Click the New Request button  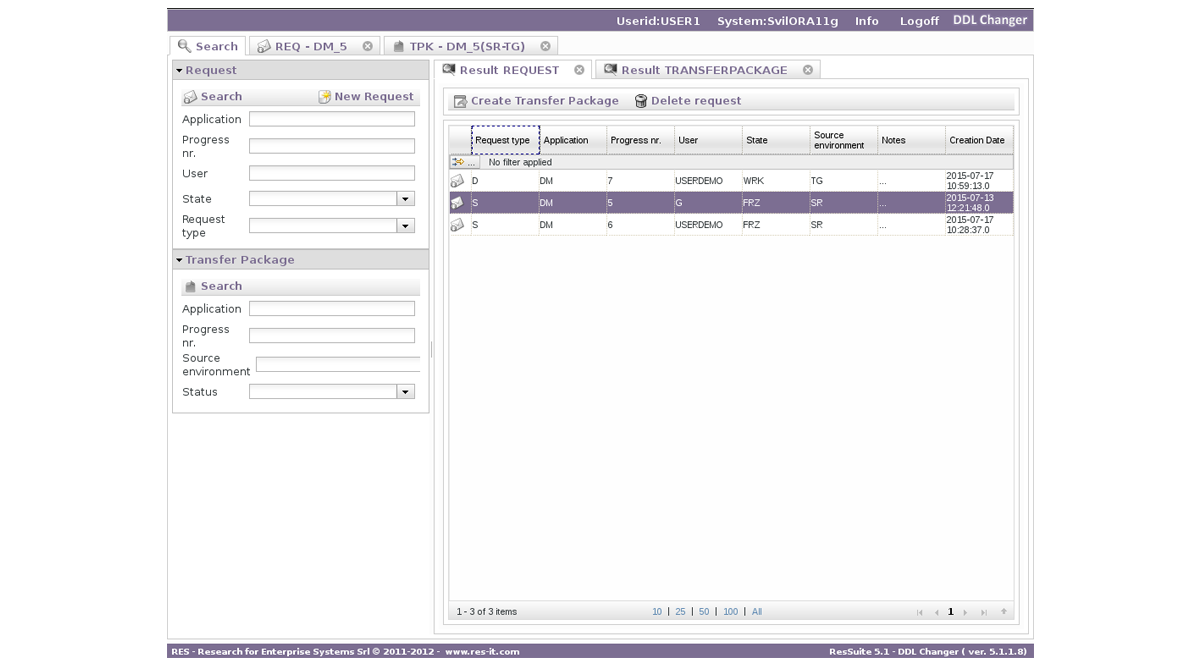[x=366, y=97]
